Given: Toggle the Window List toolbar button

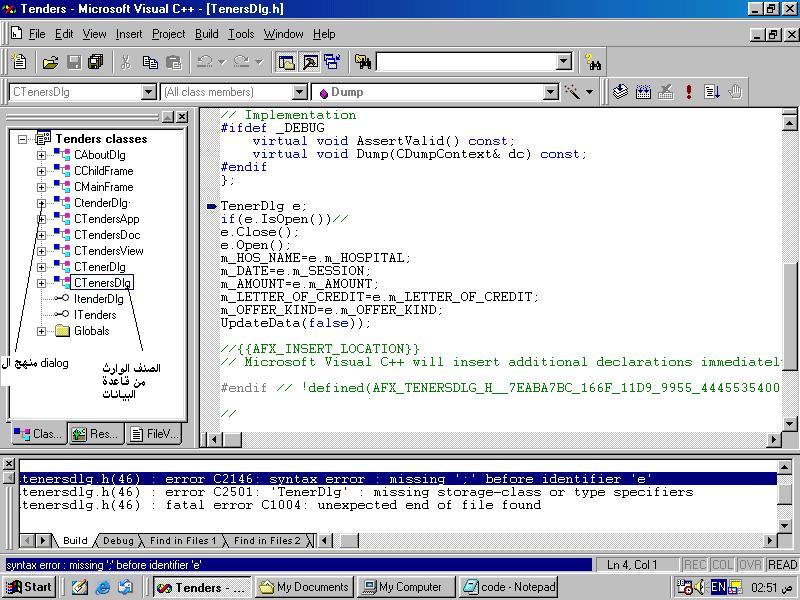Looking at the screenshot, I should (333, 62).
